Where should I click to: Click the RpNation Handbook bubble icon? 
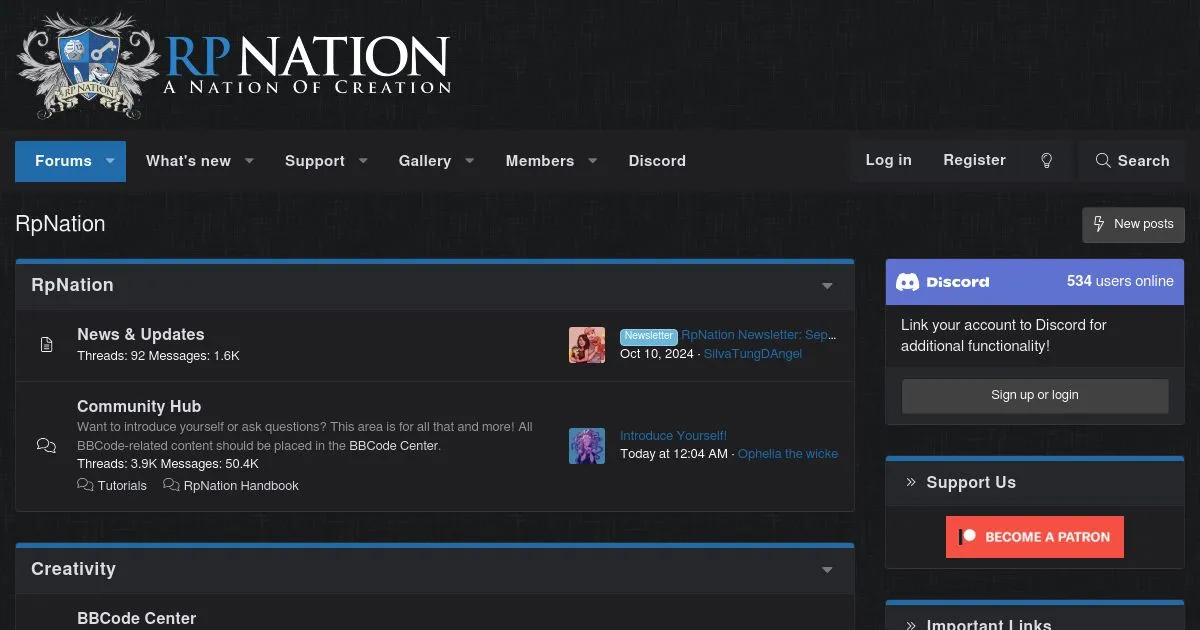pos(171,485)
